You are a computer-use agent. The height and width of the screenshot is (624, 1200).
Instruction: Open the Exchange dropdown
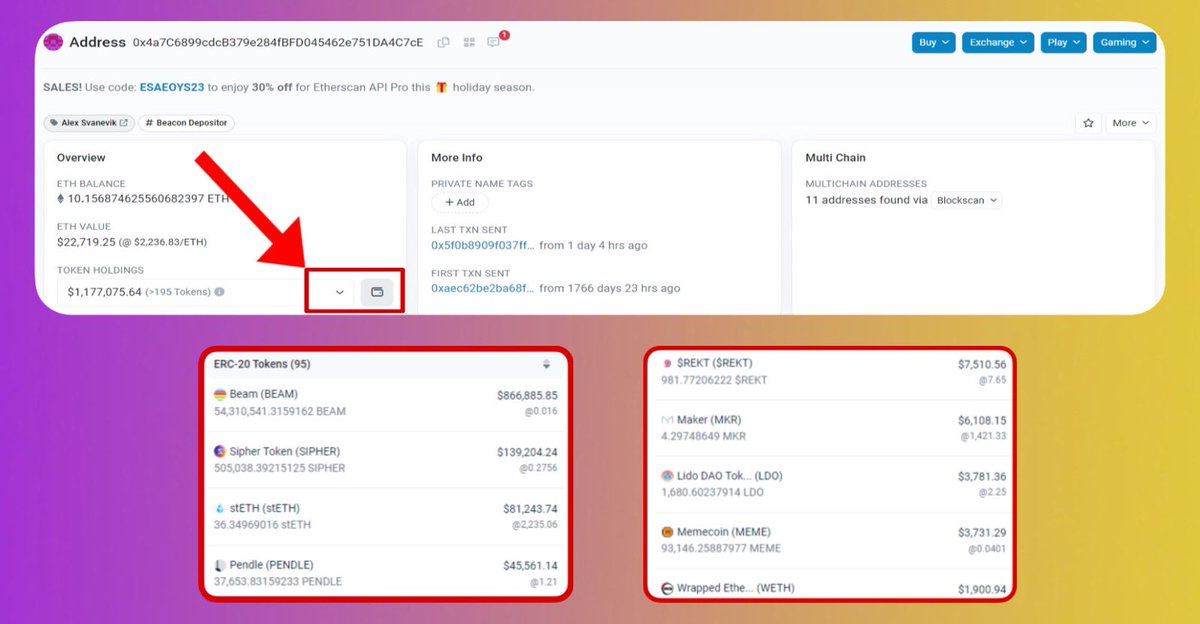pos(998,43)
